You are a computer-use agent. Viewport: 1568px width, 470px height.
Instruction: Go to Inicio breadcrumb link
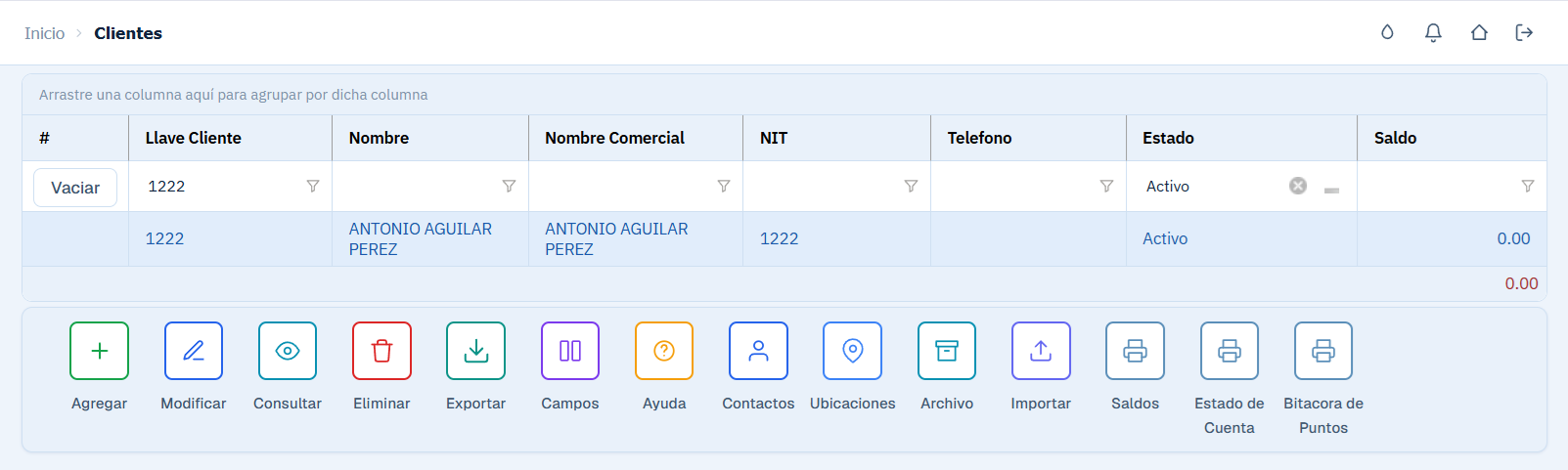pyautogui.click(x=44, y=33)
